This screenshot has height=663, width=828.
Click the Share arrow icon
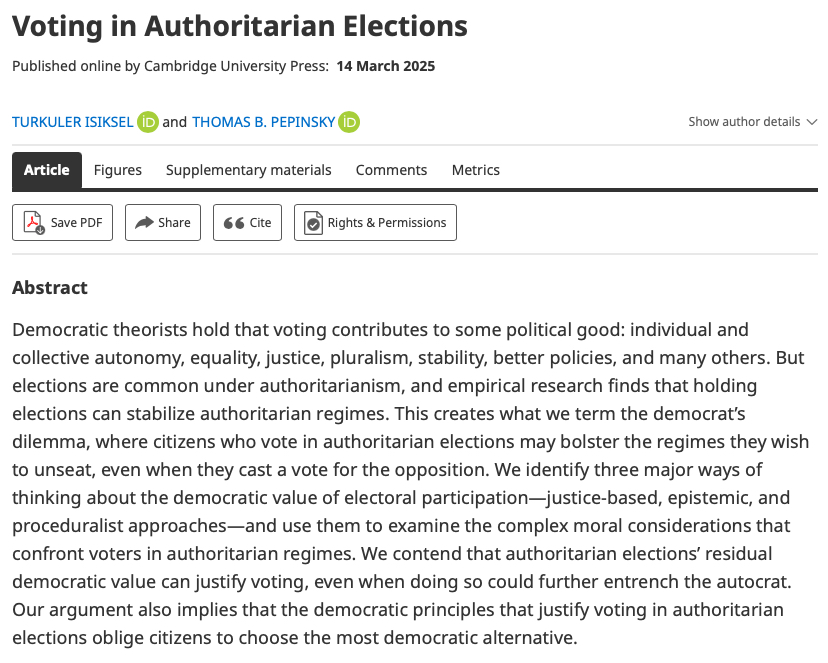point(144,223)
